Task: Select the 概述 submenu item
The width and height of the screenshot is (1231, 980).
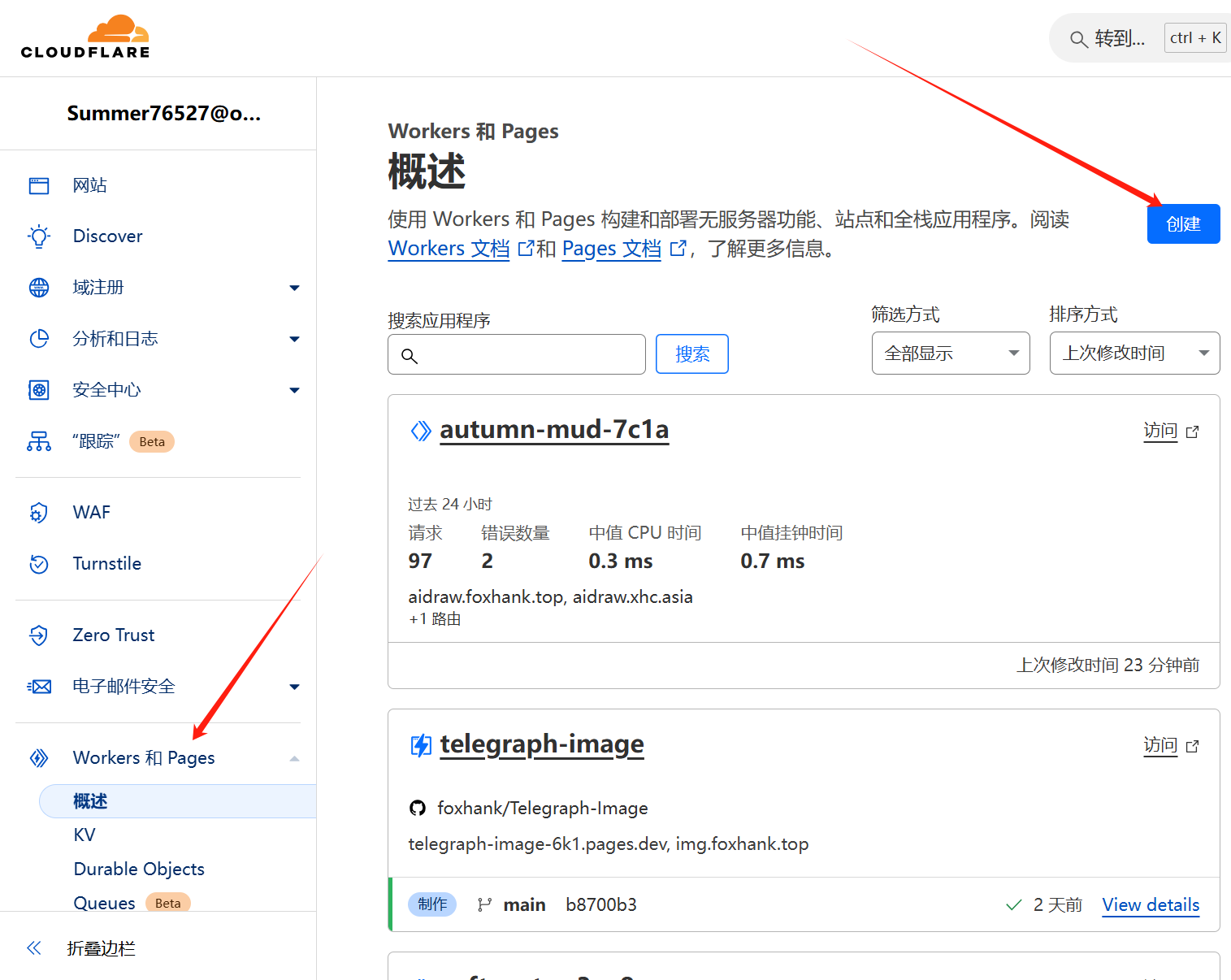Action: [x=177, y=801]
